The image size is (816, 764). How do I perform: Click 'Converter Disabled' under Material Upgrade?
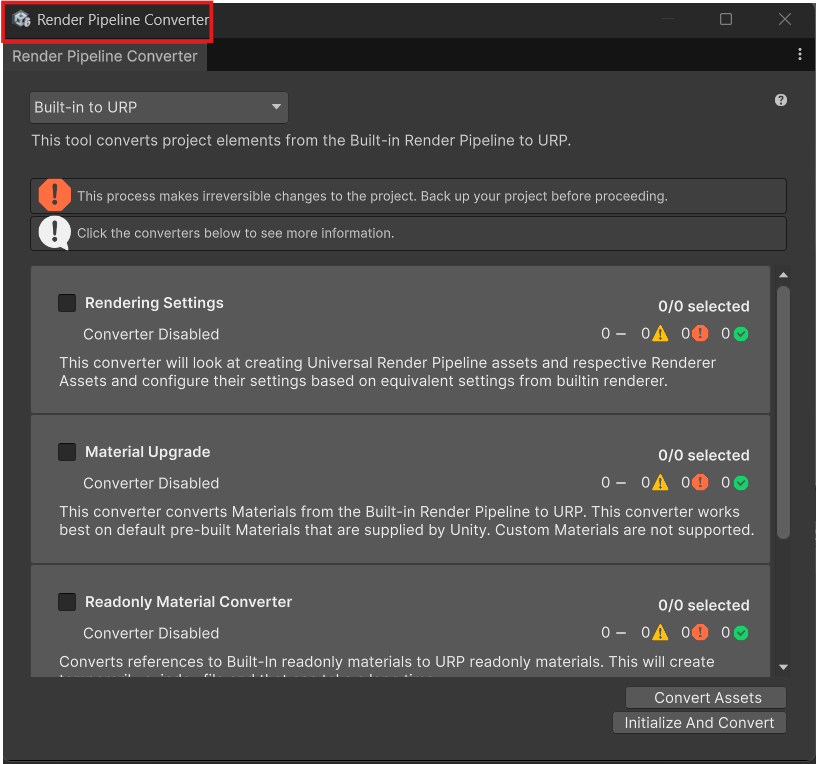(151, 483)
